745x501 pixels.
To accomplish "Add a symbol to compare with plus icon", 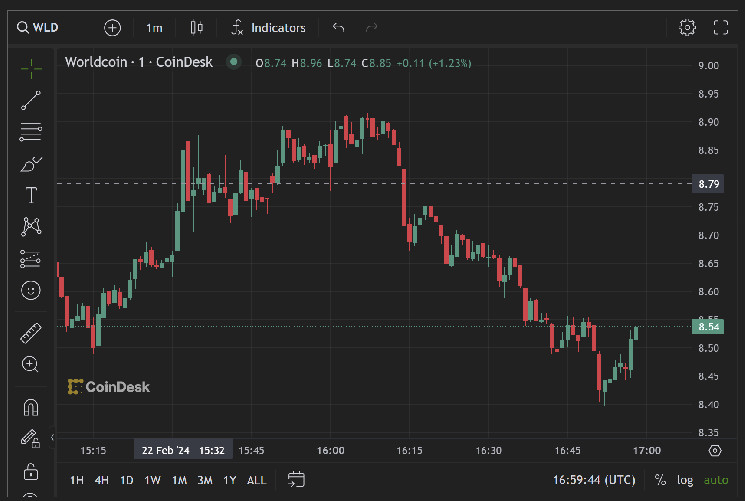I will [x=113, y=28].
